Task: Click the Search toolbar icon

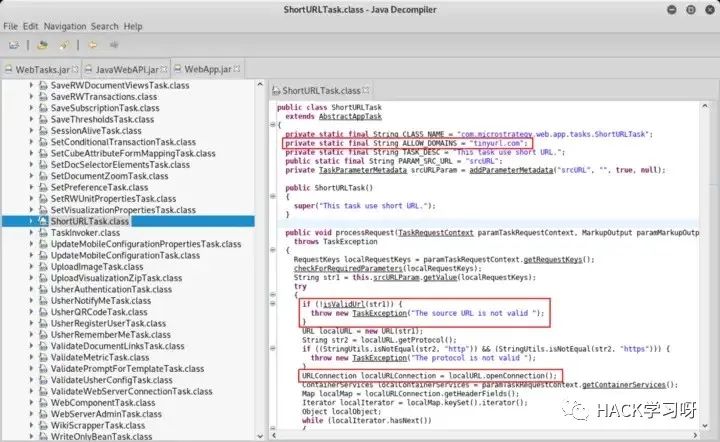Action: pos(63,45)
